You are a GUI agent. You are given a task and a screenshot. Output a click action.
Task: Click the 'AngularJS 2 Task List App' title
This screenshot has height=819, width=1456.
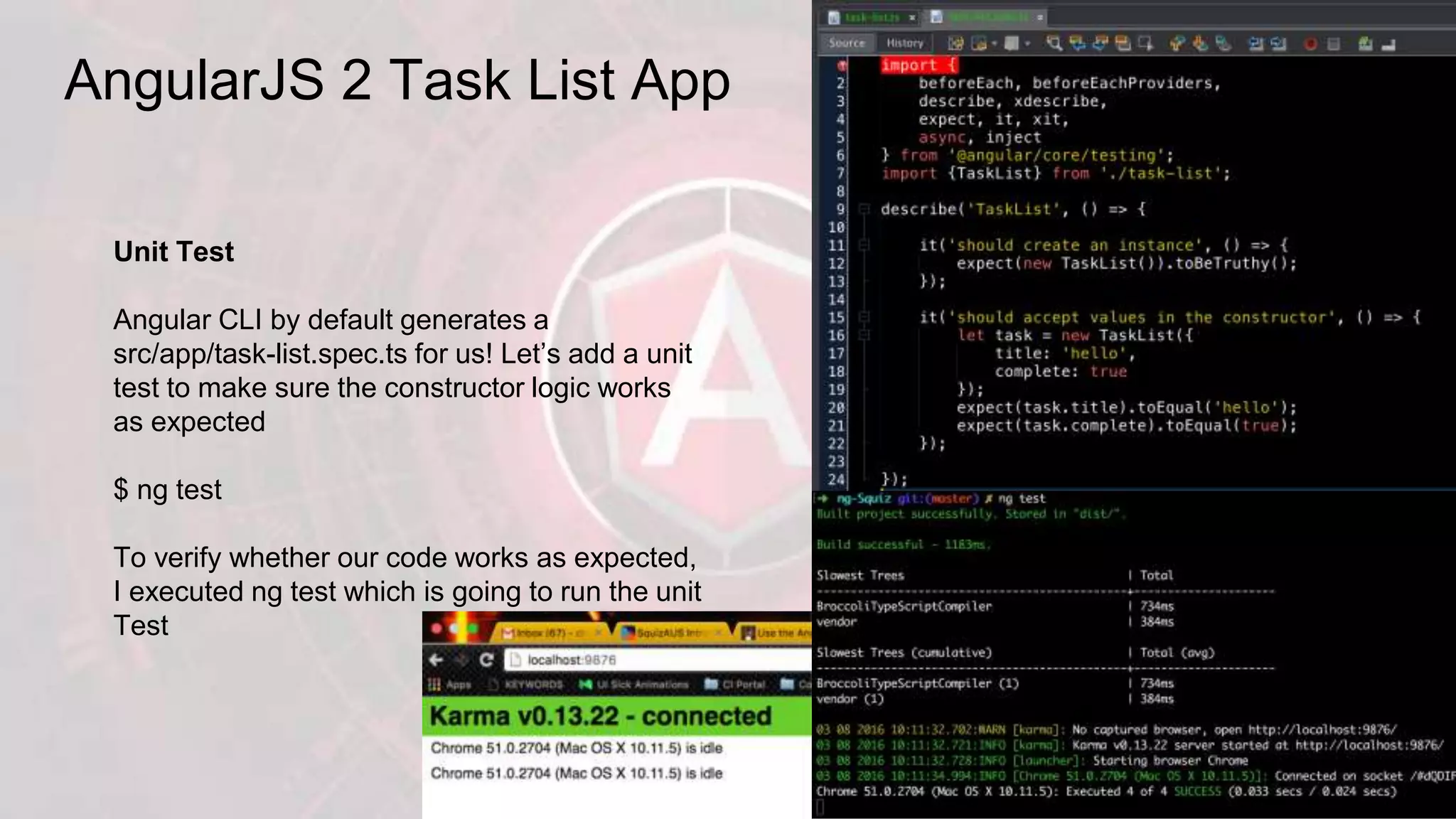[397, 80]
